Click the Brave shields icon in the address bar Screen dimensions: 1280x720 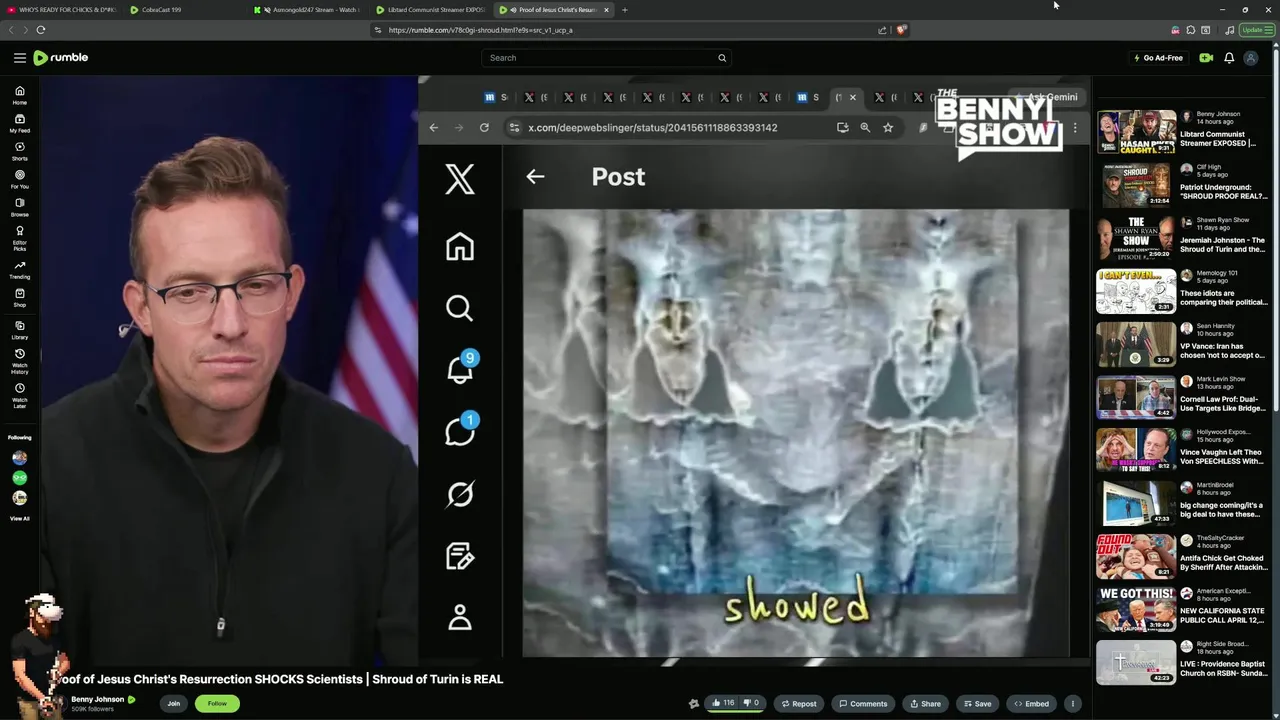[x=901, y=30]
